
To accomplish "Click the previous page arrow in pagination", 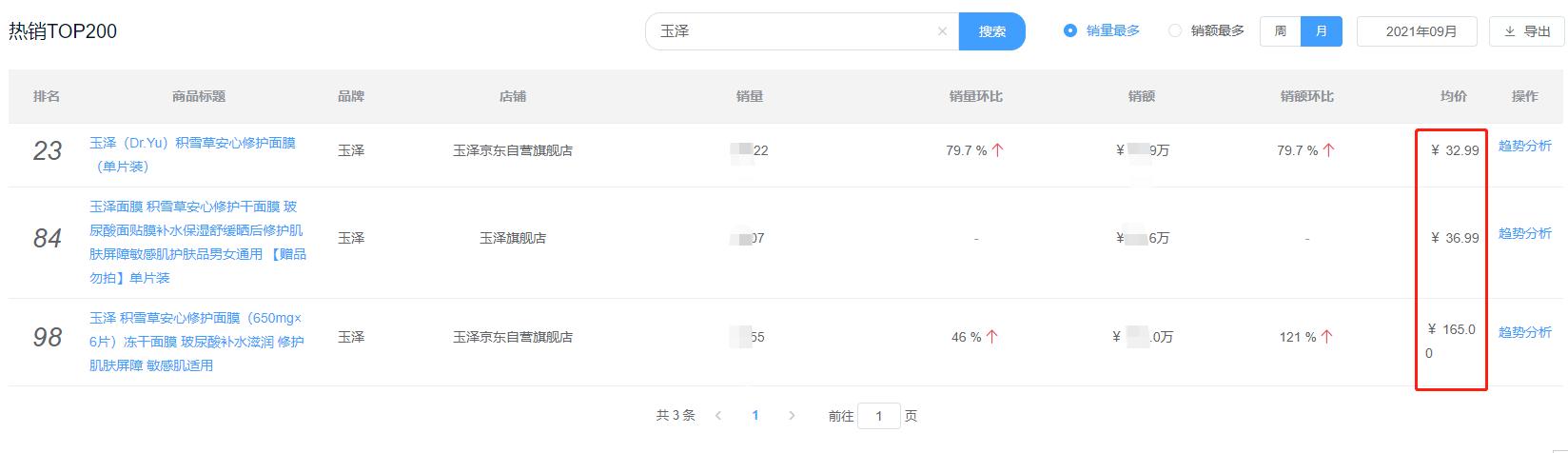I will [x=718, y=416].
